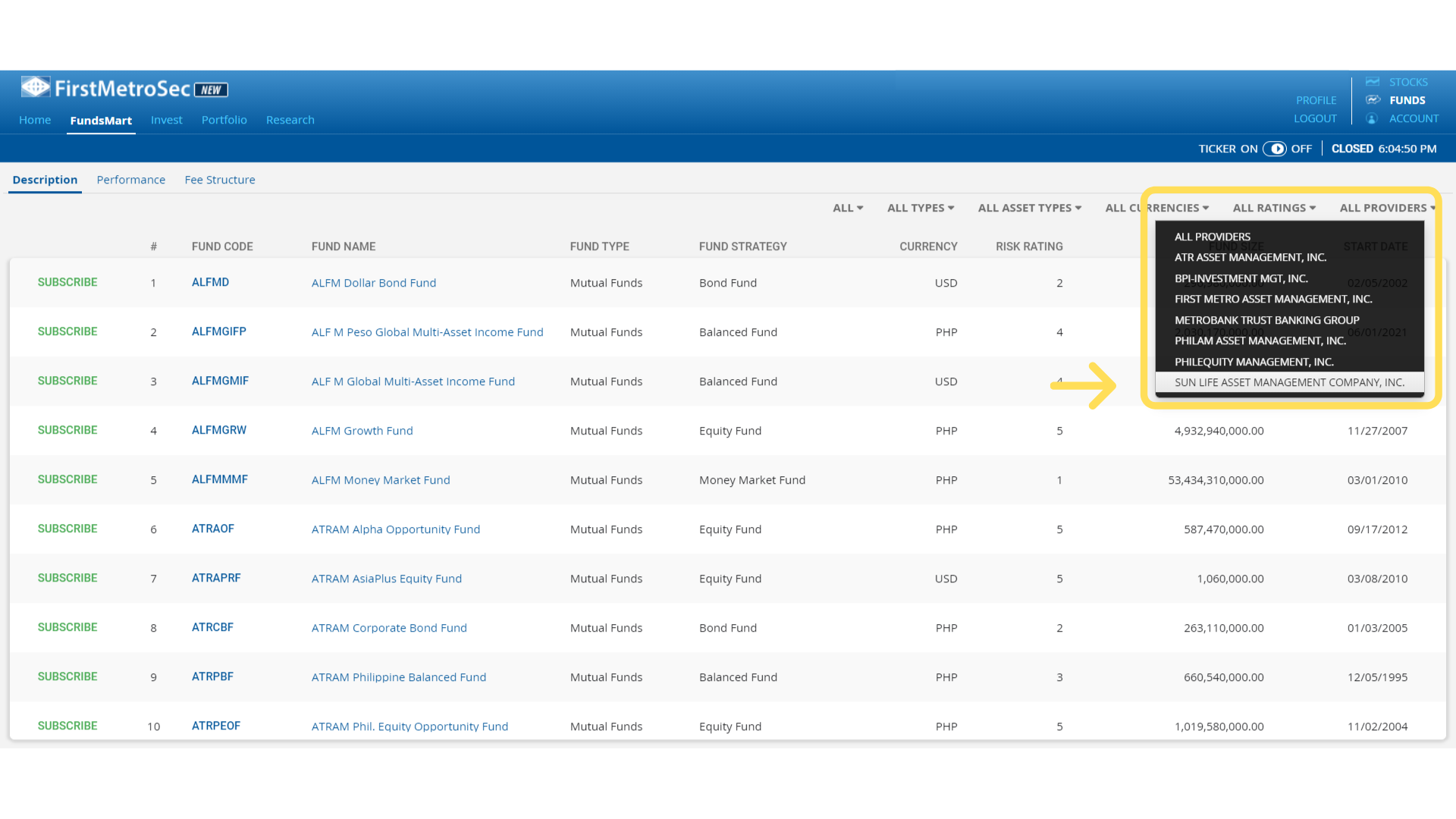Open ATRAM AsiaPlus Equity Fund link
Screen dimensions: 1456x819
[386, 579]
